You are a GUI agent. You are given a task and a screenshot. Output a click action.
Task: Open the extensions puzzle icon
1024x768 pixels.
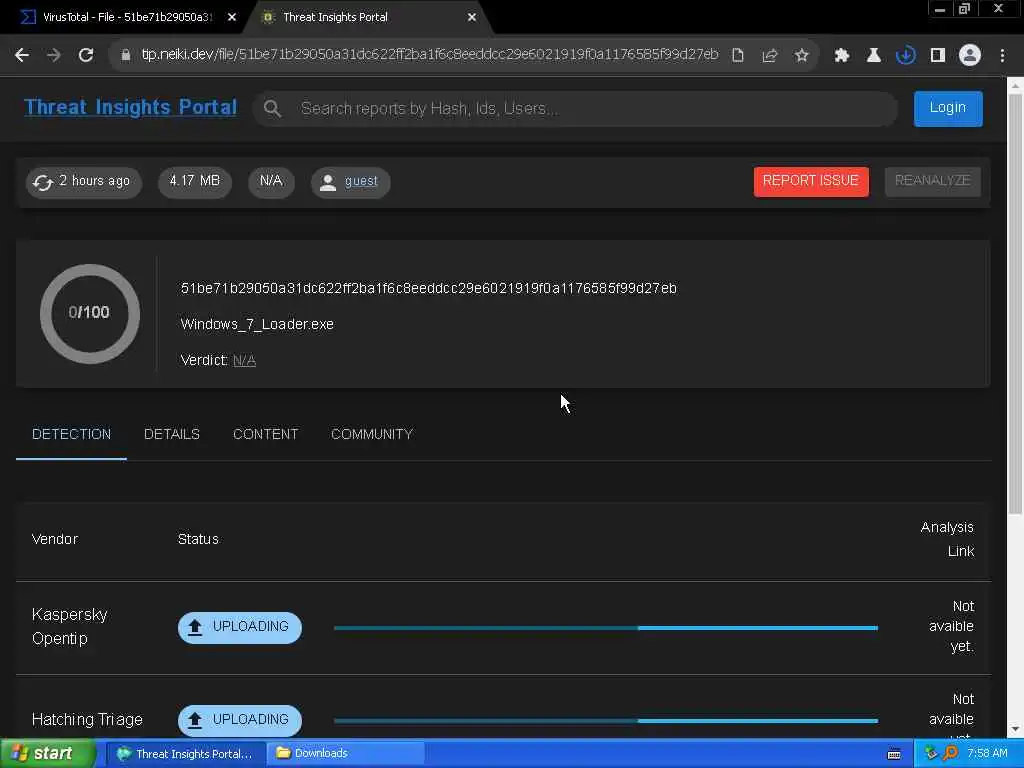click(x=841, y=55)
